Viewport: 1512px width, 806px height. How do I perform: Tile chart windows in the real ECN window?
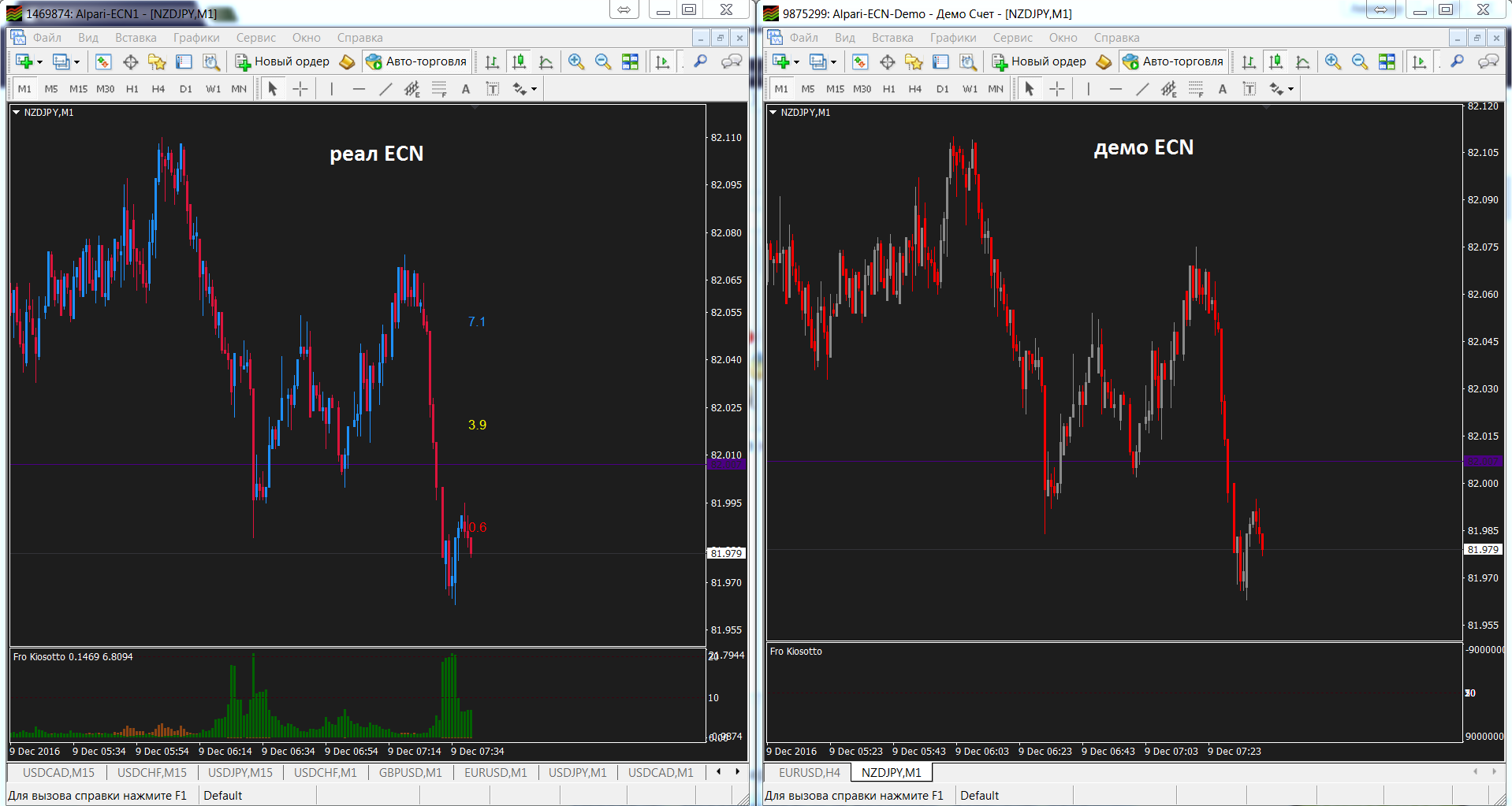630,61
